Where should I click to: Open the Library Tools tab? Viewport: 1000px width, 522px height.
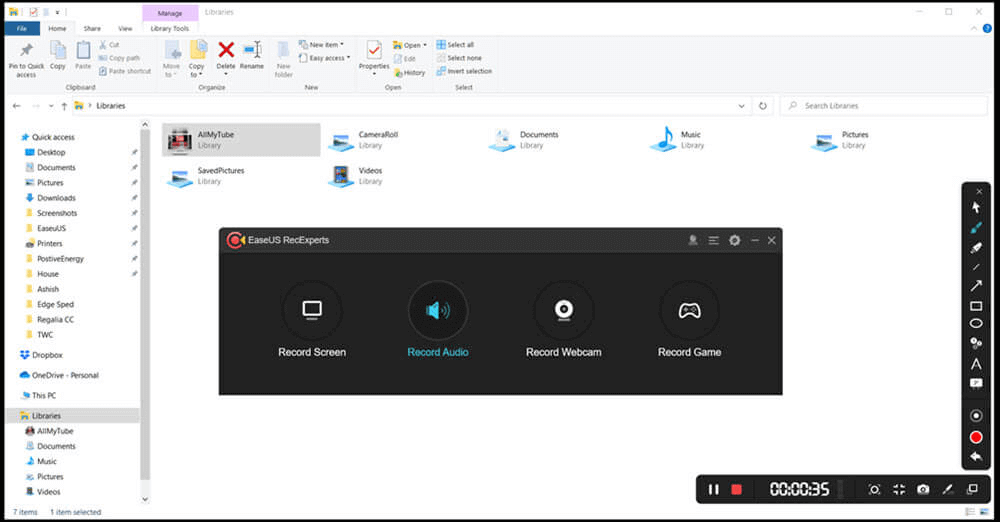pyautogui.click(x=170, y=28)
